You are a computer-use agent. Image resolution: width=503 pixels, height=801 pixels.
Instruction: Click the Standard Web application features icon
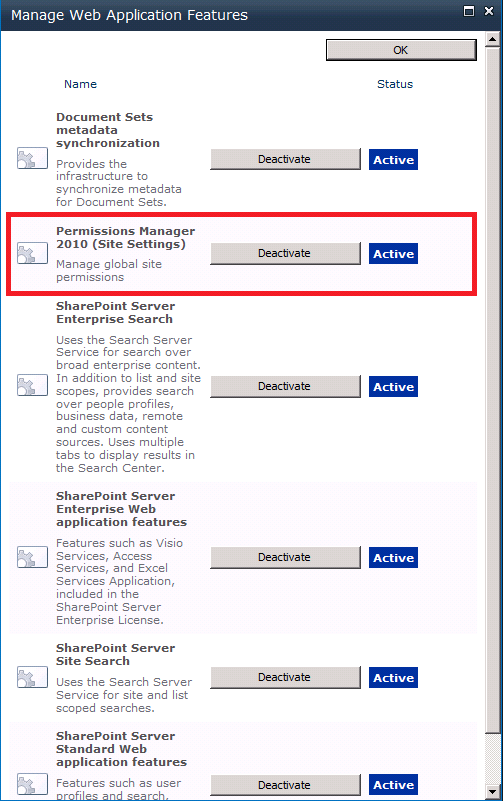[32, 785]
